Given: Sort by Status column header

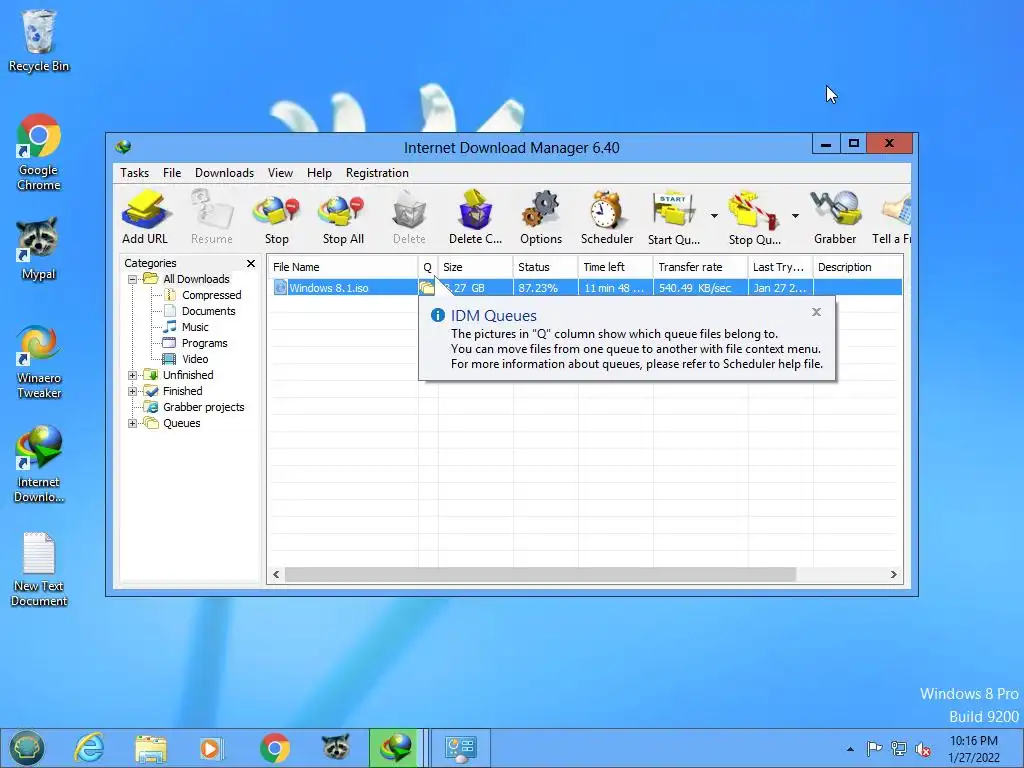Looking at the screenshot, I should [545, 267].
